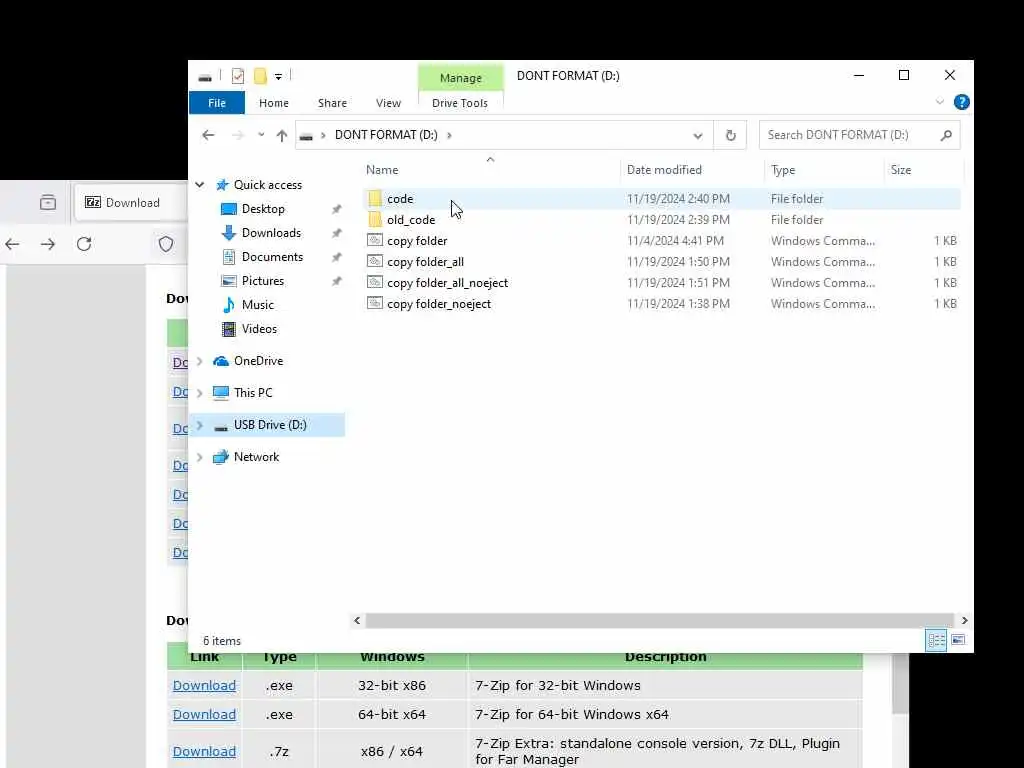Open Videos in Quick access
1024x768 pixels.
259,329
